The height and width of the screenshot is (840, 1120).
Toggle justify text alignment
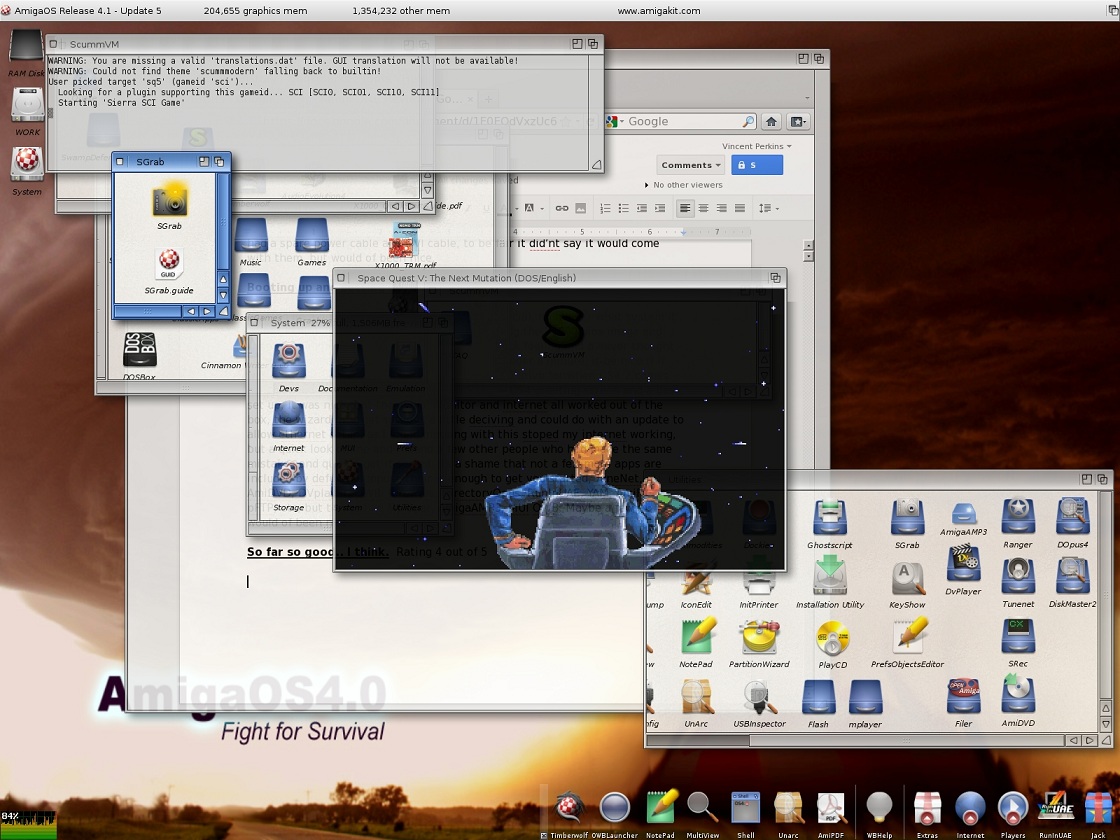[739, 208]
